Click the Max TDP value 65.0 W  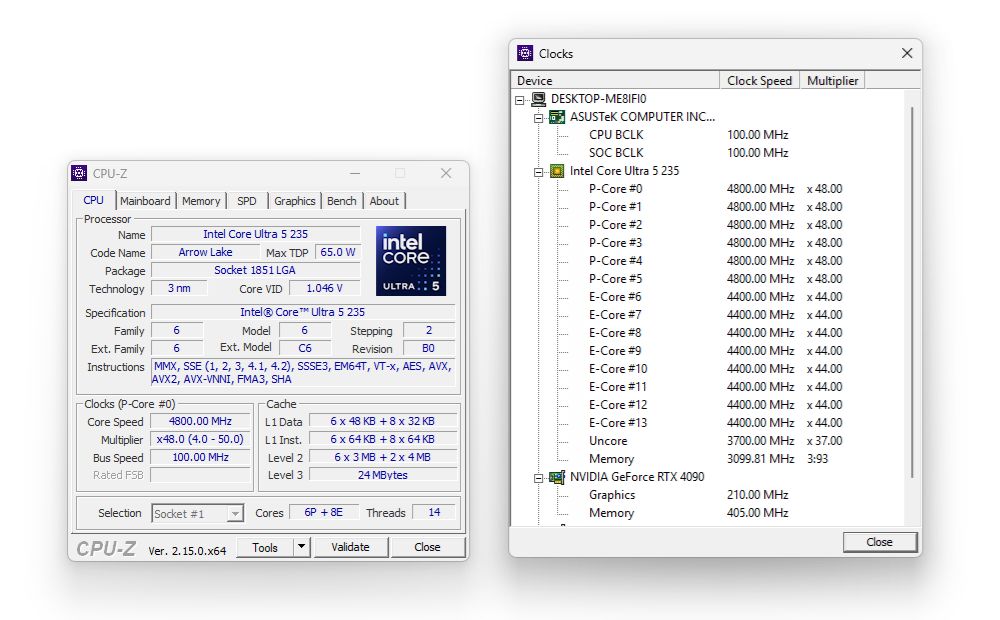pos(338,252)
